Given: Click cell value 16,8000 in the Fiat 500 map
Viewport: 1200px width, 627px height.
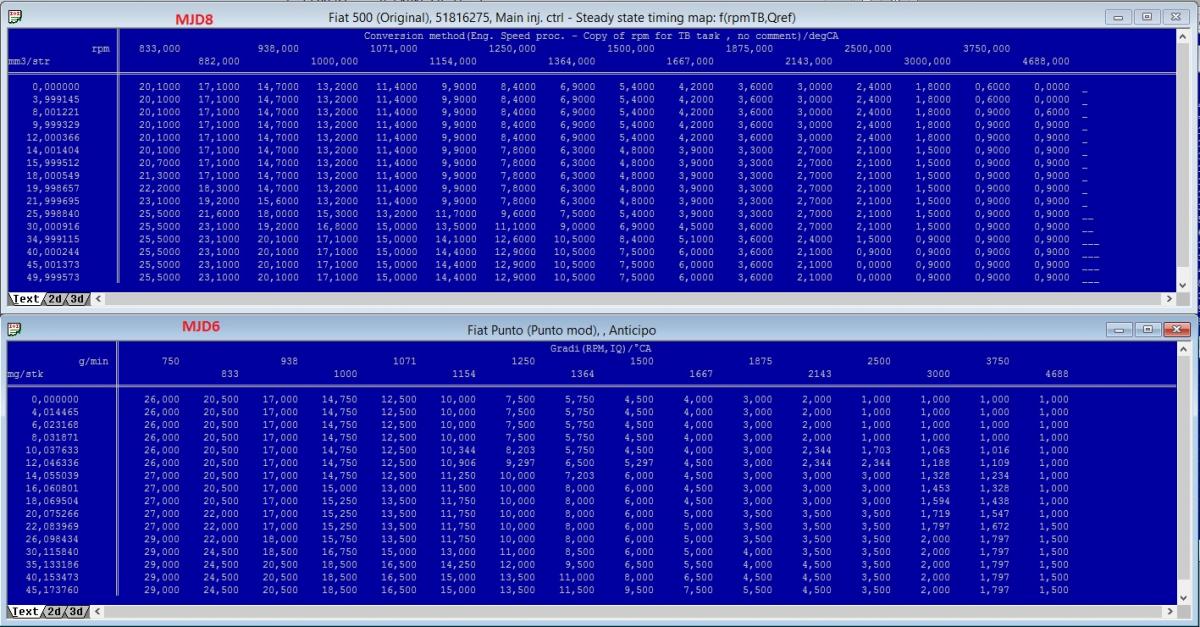Looking at the screenshot, I should (x=337, y=227).
